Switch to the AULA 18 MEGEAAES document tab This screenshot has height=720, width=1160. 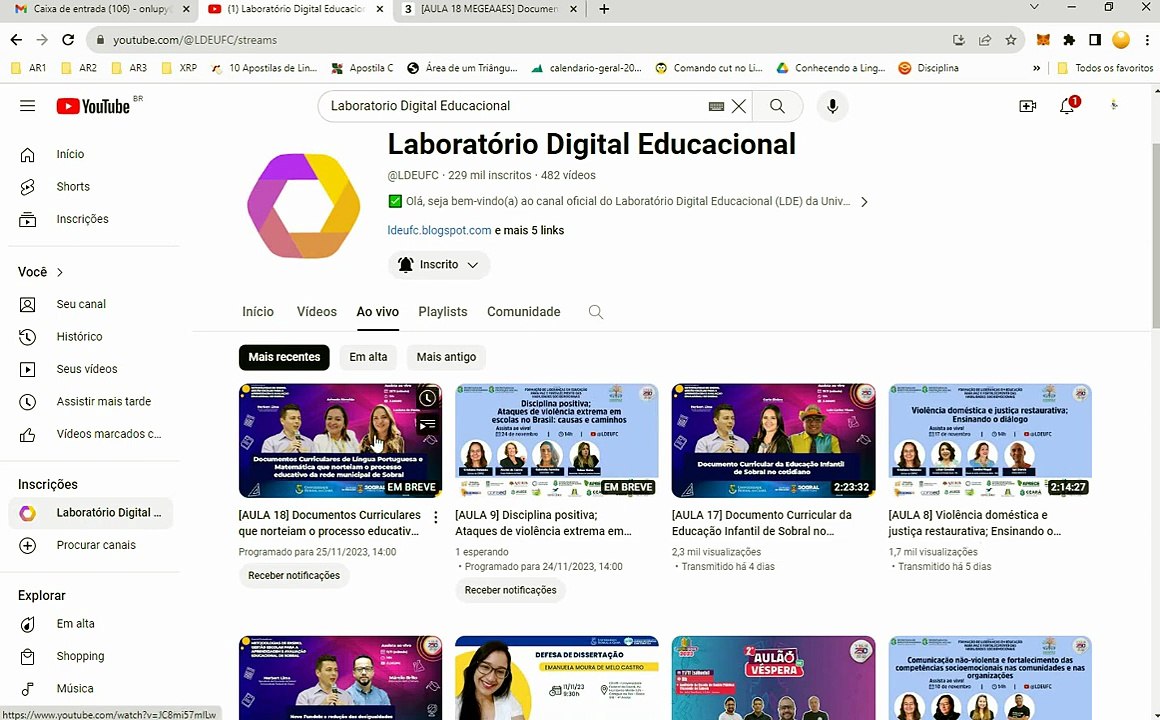coord(488,9)
